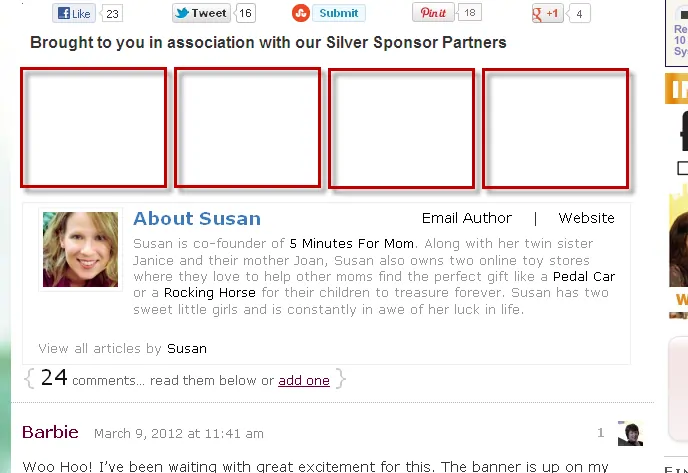Click the Pinterest Pin it button
The width and height of the screenshot is (688, 473).
pos(433,13)
